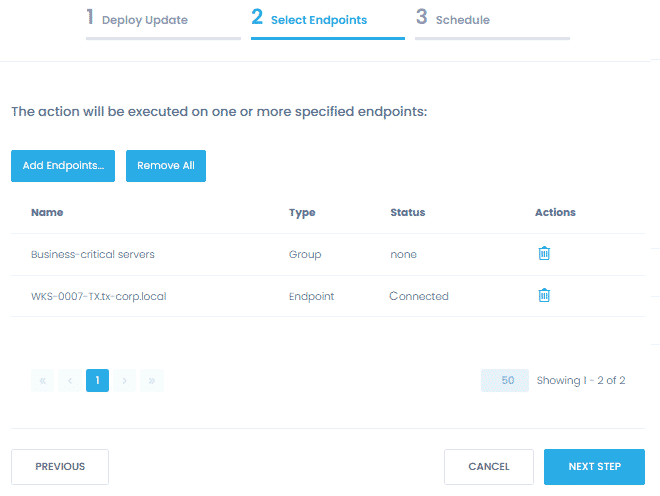This screenshot has width=660, height=496.
Task: Click the action description sentence
Action: (x=219, y=112)
